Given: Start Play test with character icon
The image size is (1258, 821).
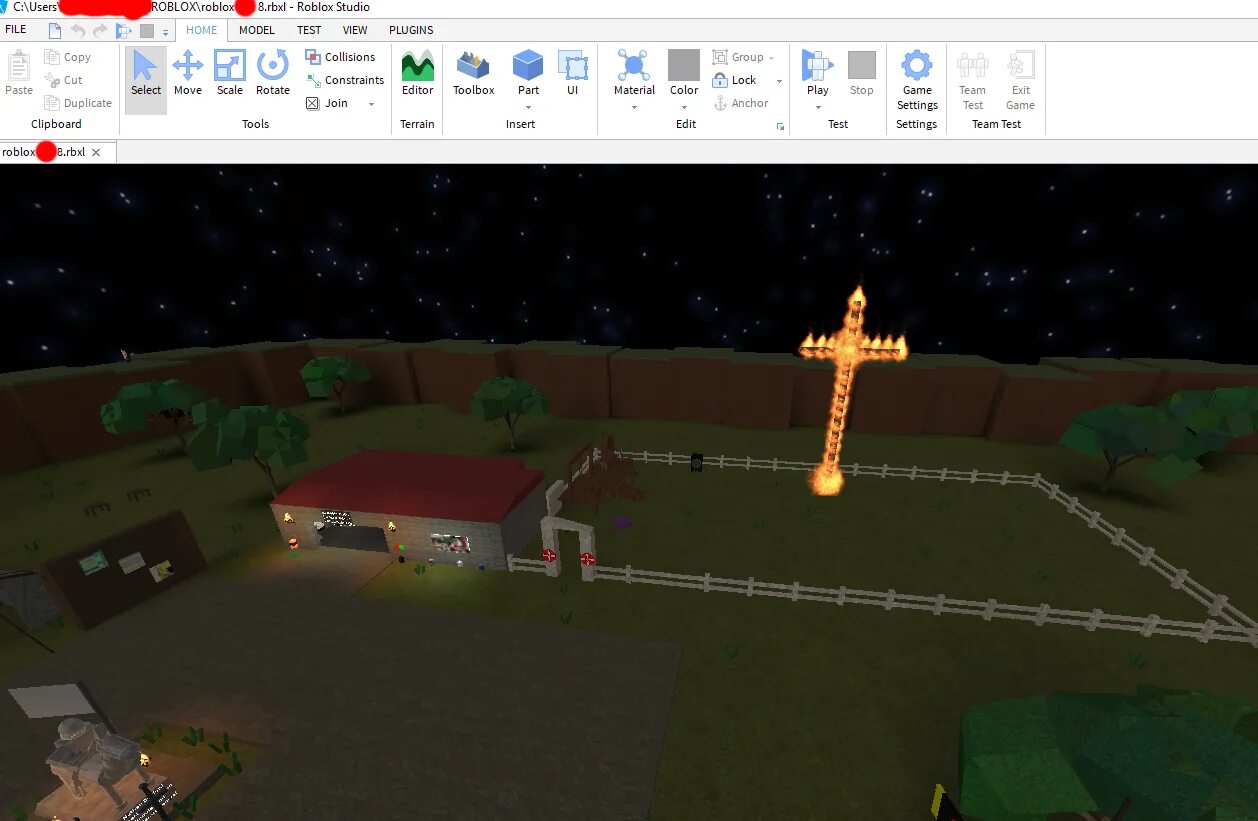Looking at the screenshot, I should point(818,68).
